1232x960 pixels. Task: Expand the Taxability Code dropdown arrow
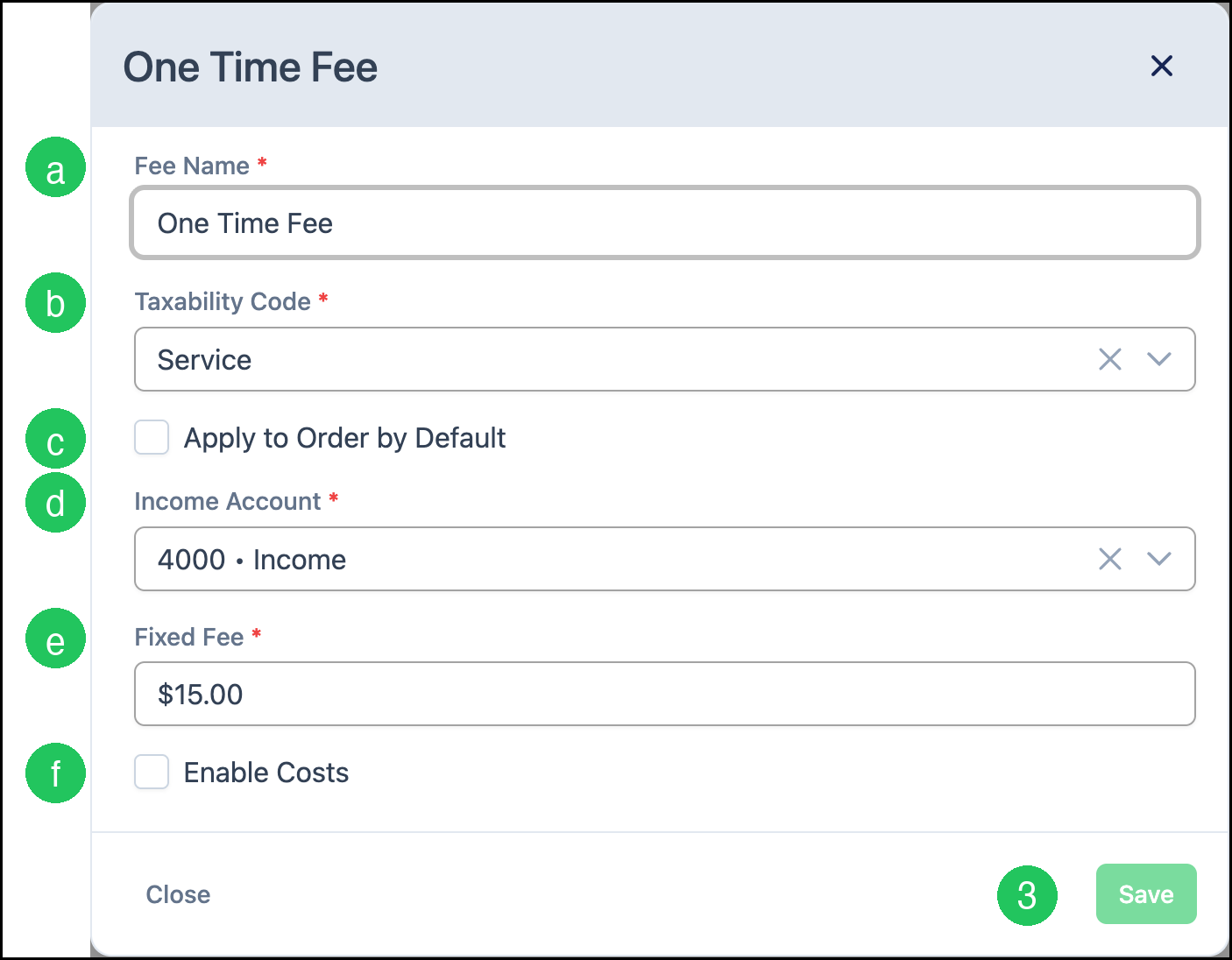[1158, 359]
